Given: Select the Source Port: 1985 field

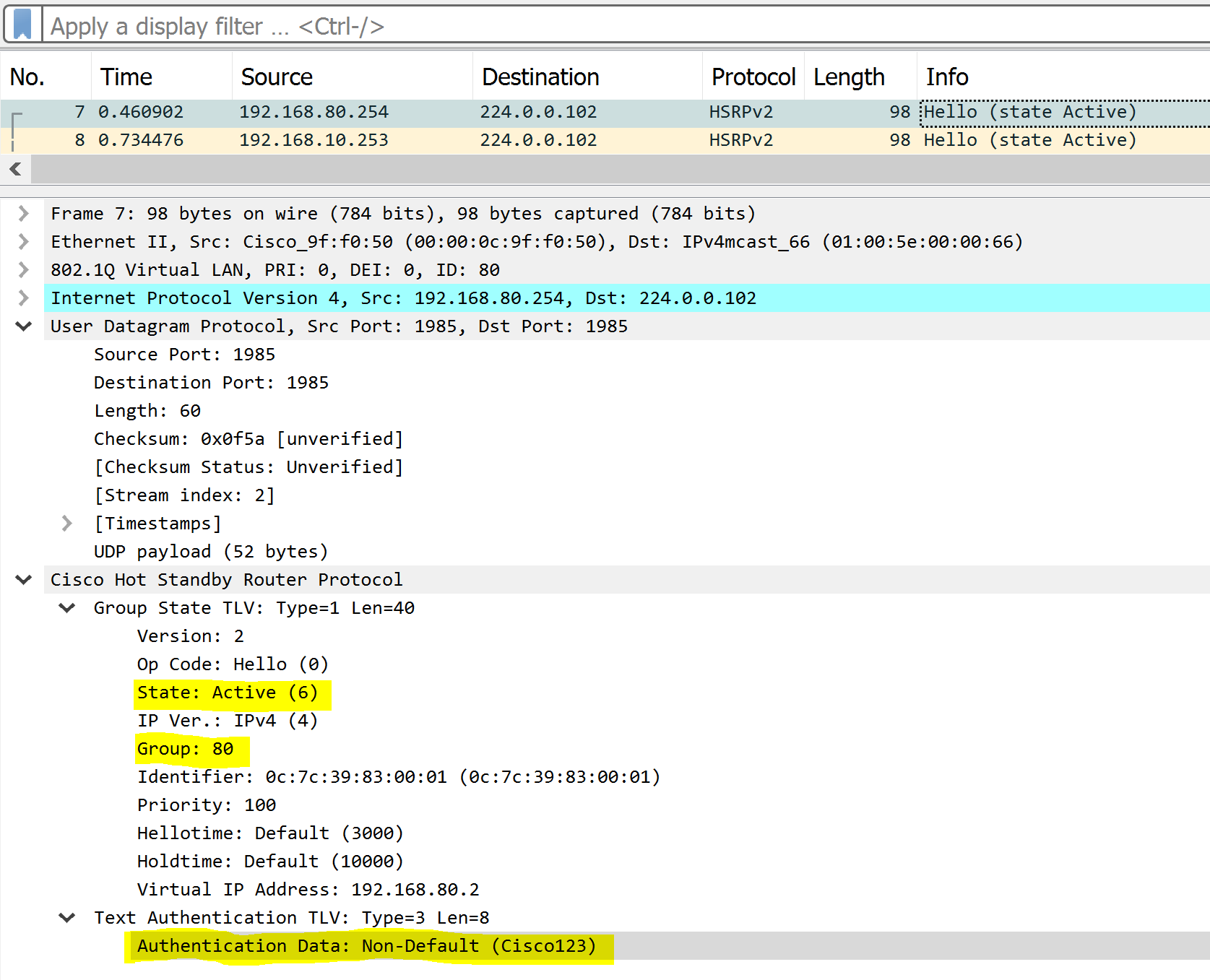Looking at the screenshot, I should coord(184,355).
